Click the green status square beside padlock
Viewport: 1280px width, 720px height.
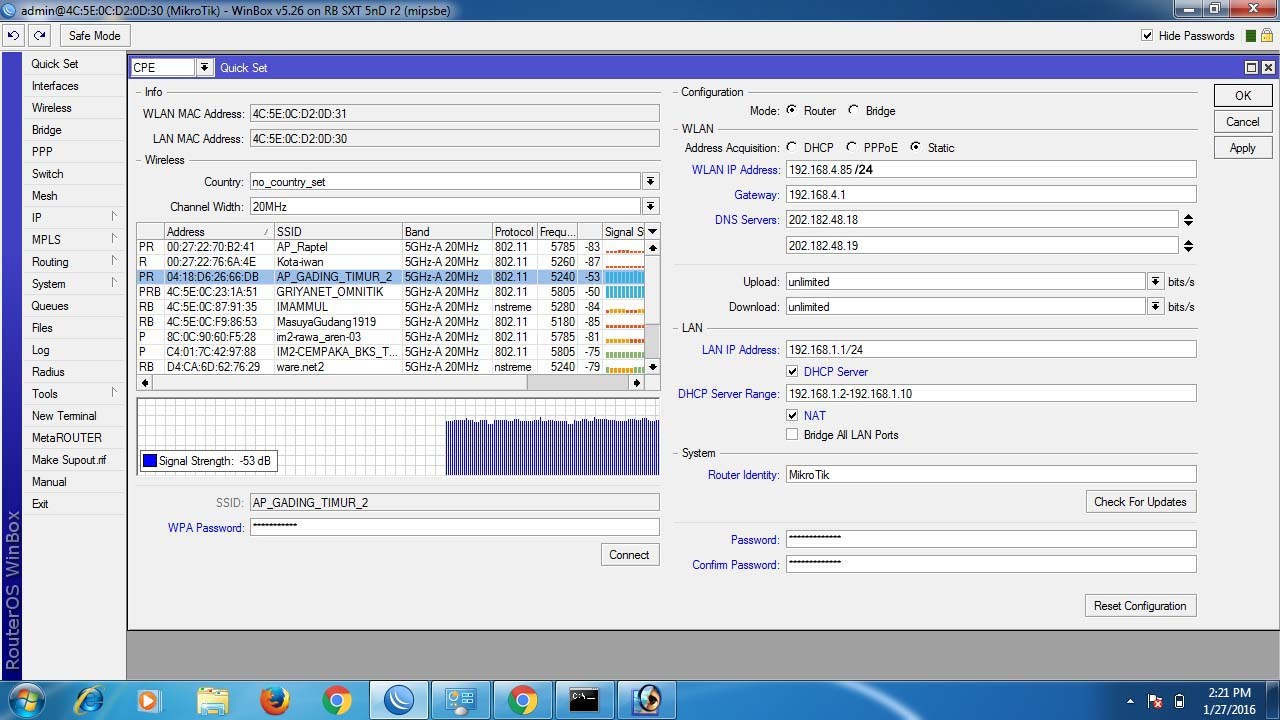click(1253, 36)
